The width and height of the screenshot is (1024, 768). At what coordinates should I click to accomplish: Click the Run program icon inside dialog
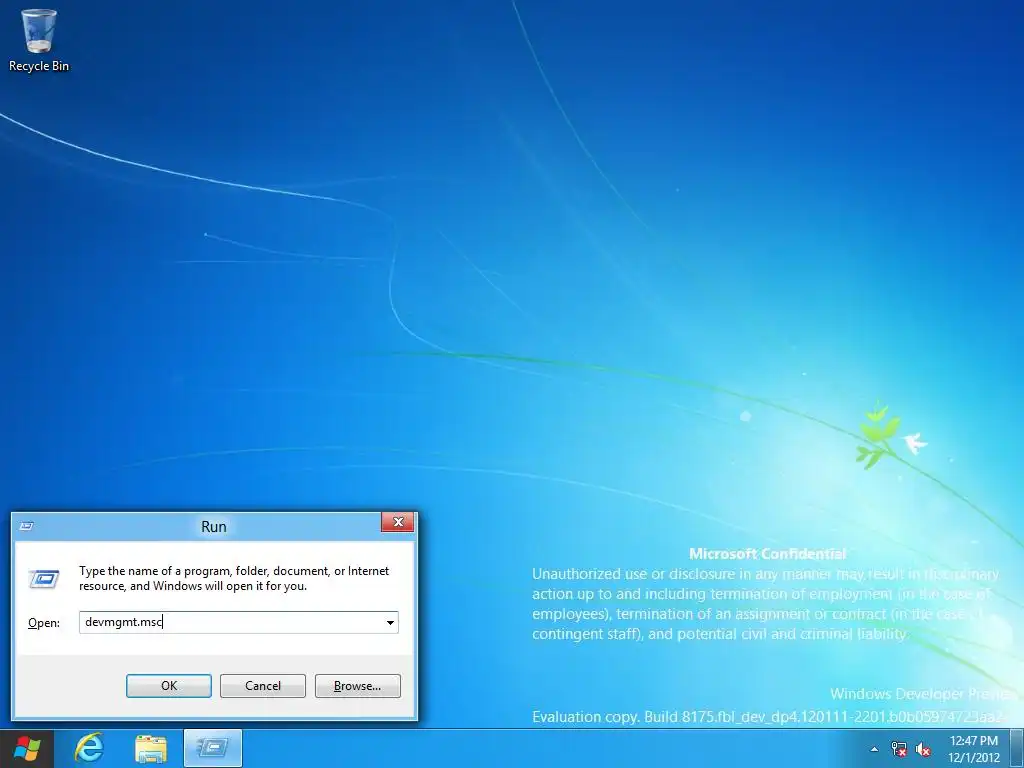click(x=44, y=579)
